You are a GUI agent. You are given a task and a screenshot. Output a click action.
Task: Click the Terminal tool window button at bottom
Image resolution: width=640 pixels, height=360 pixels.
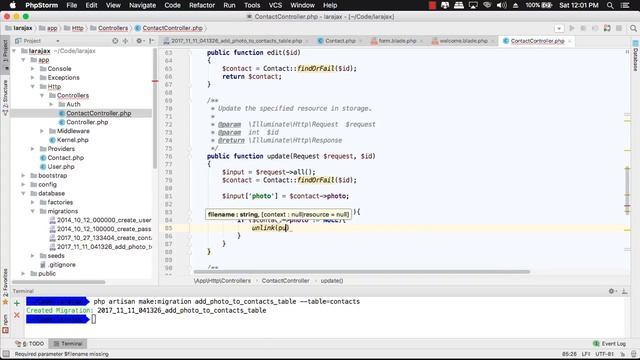68,344
